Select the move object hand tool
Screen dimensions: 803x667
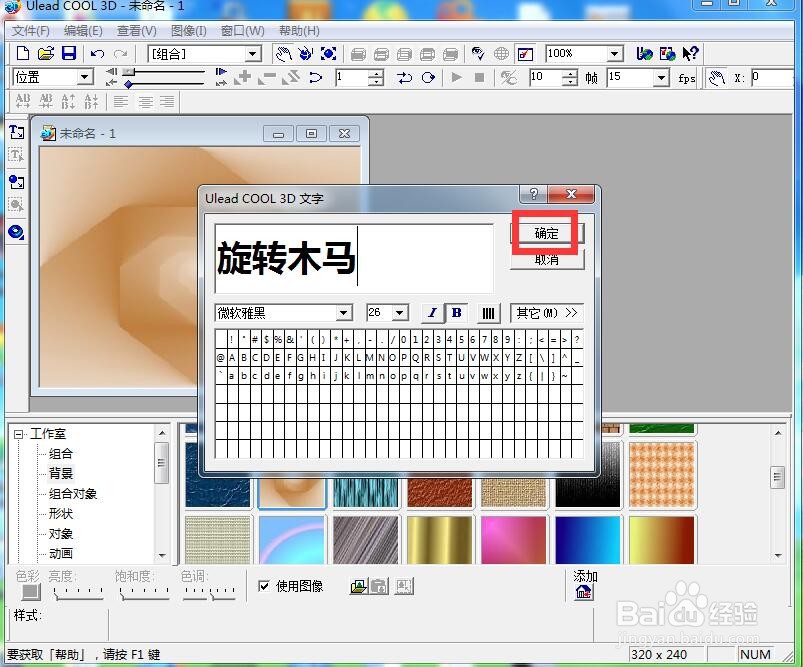coord(283,53)
